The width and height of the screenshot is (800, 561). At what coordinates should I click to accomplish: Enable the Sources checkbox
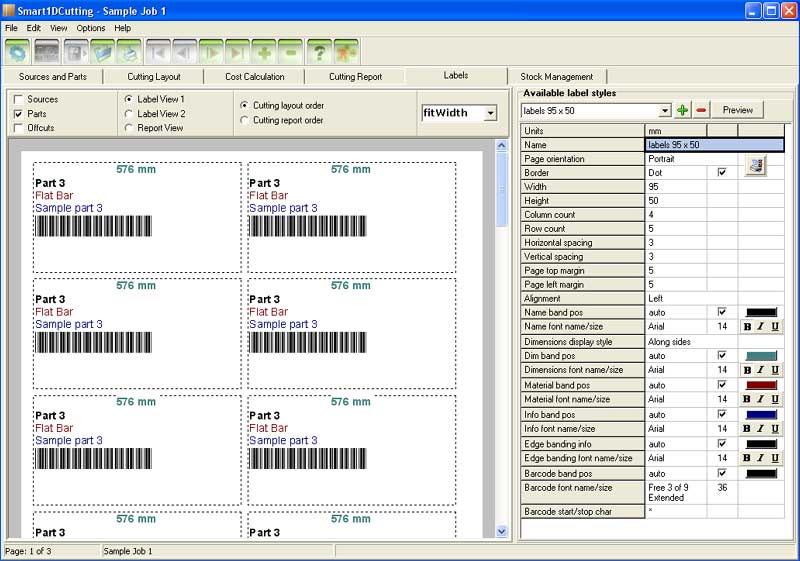[x=18, y=99]
